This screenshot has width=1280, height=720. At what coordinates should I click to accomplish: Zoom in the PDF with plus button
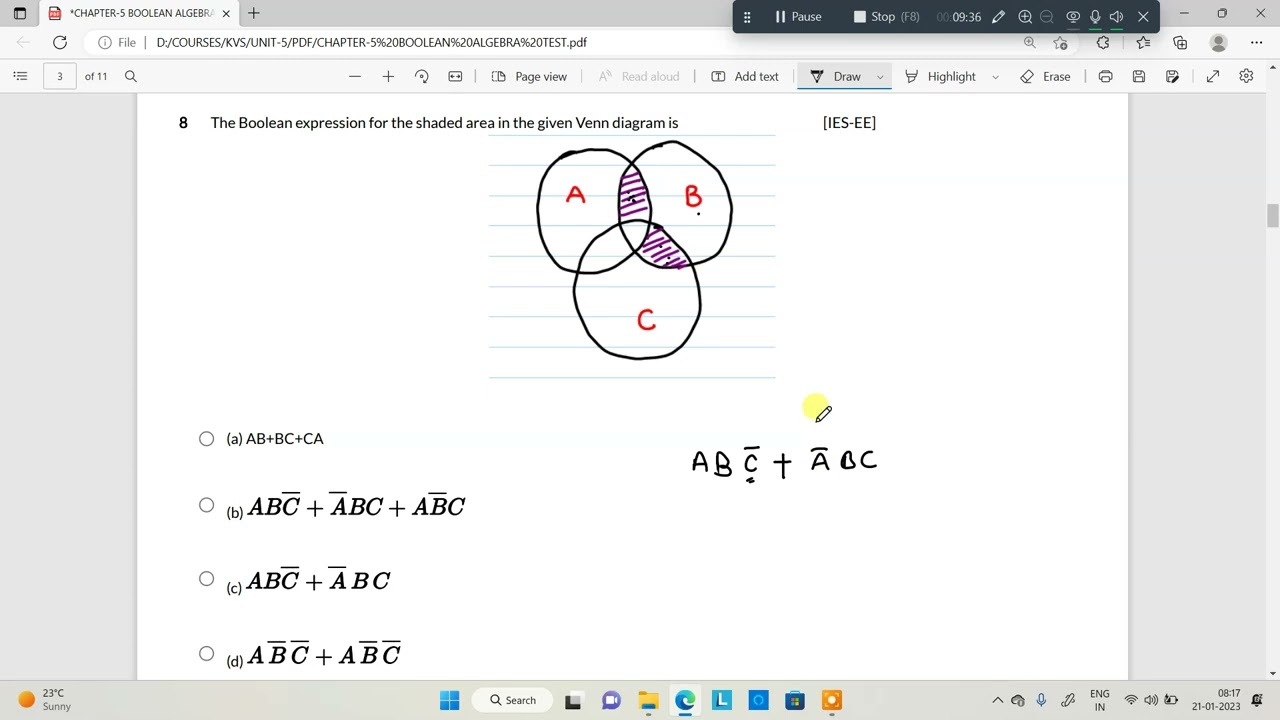tap(388, 76)
